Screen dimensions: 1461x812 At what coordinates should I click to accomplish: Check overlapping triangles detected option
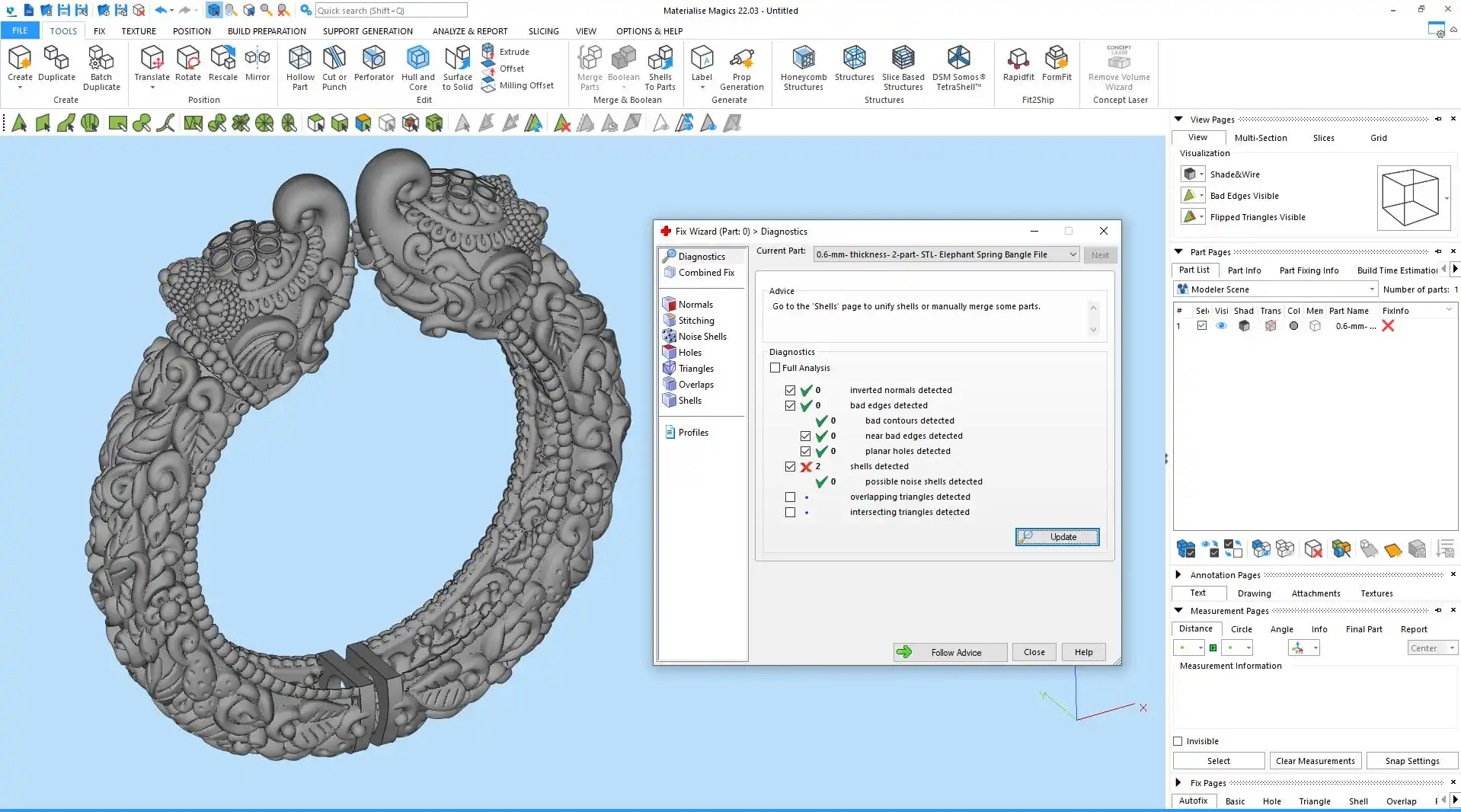click(790, 497)
